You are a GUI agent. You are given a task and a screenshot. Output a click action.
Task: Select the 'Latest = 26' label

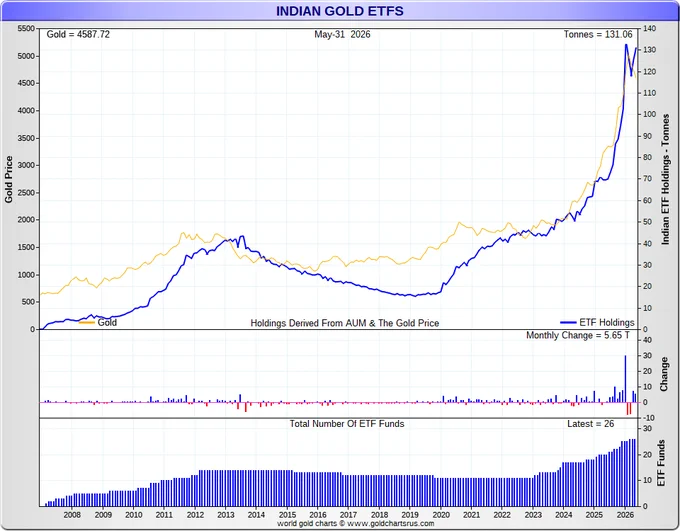[x=591, y=424]
